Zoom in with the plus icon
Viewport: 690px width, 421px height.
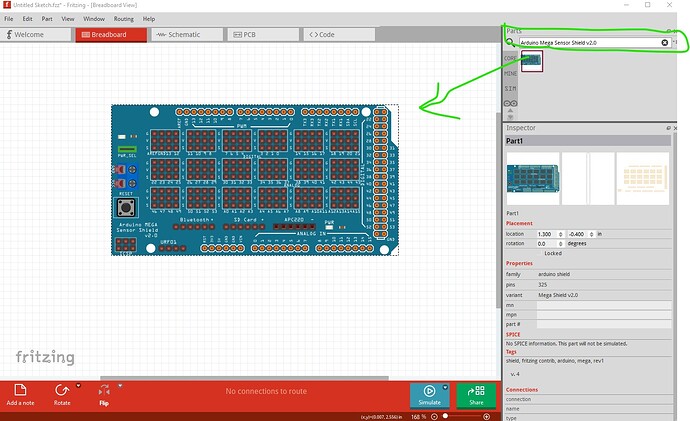pyautogui.click(x=486, y=416)
